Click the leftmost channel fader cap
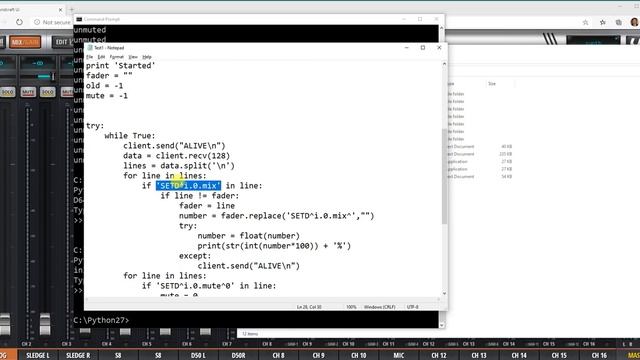 pyautogui.click(x=5, y=324)
